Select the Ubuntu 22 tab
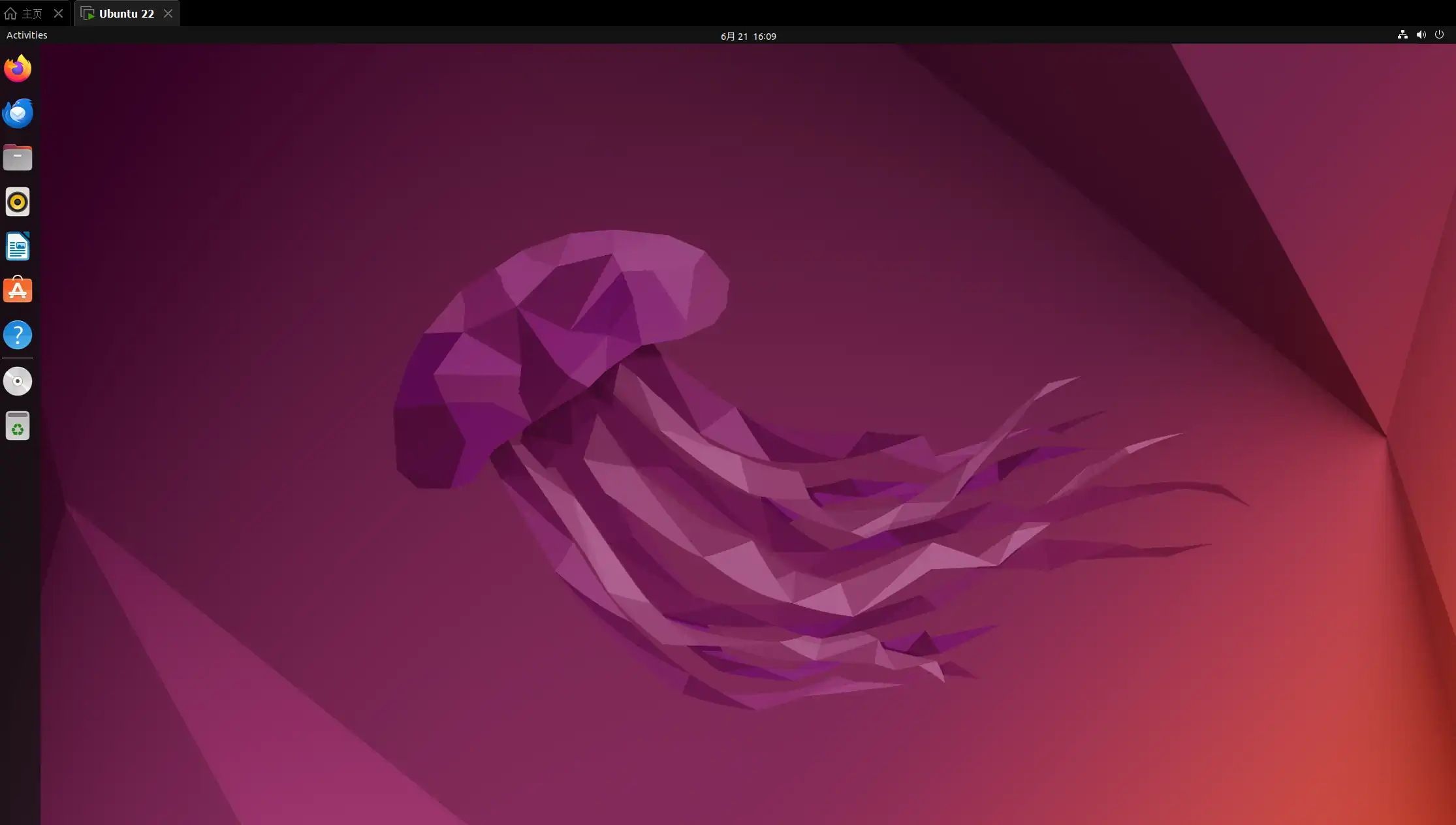 (x=127, y=13)
